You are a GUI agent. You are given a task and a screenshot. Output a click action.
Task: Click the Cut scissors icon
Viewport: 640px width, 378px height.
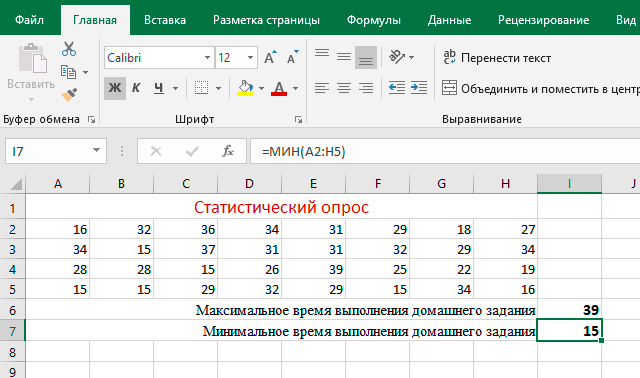[x=69, y=49]
